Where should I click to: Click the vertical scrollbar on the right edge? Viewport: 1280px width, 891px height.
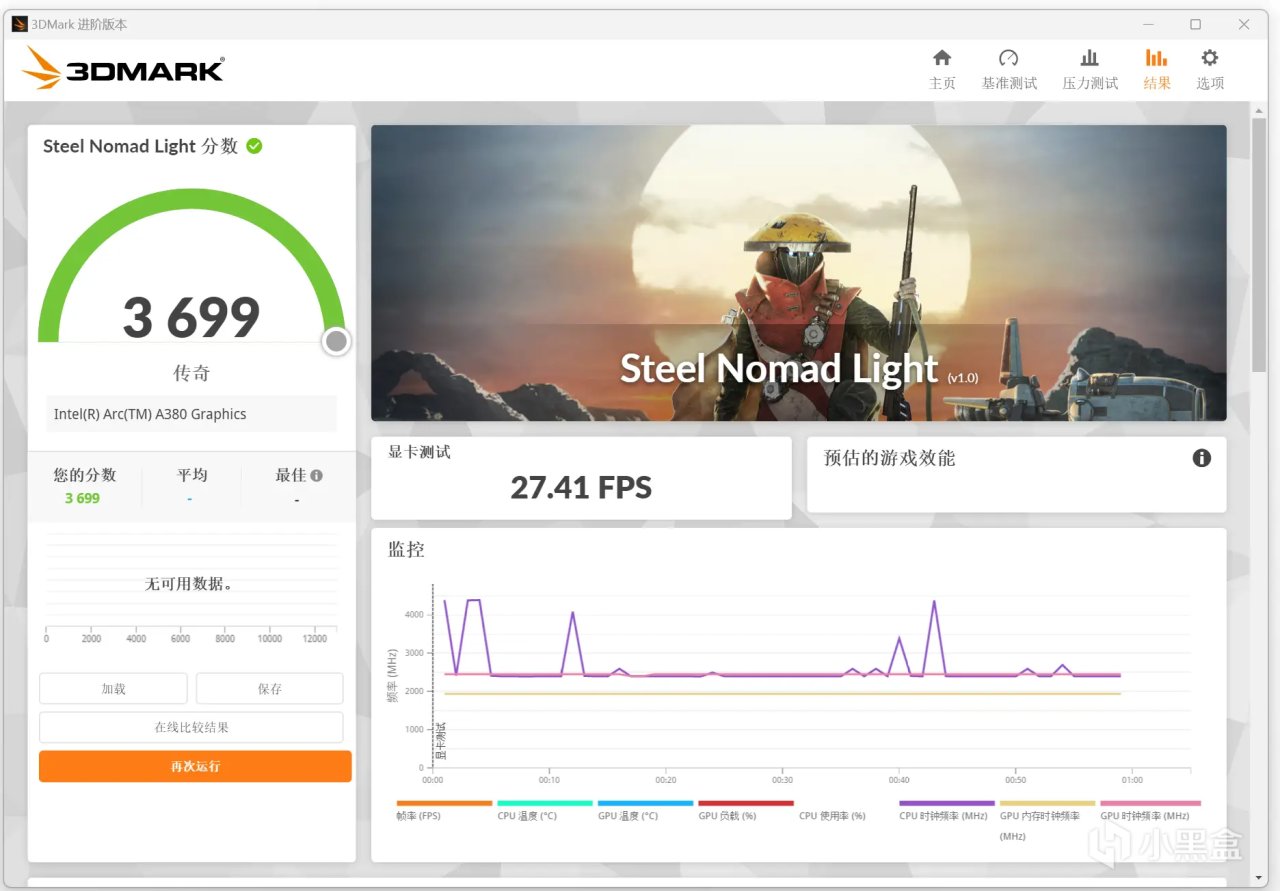1259,245
